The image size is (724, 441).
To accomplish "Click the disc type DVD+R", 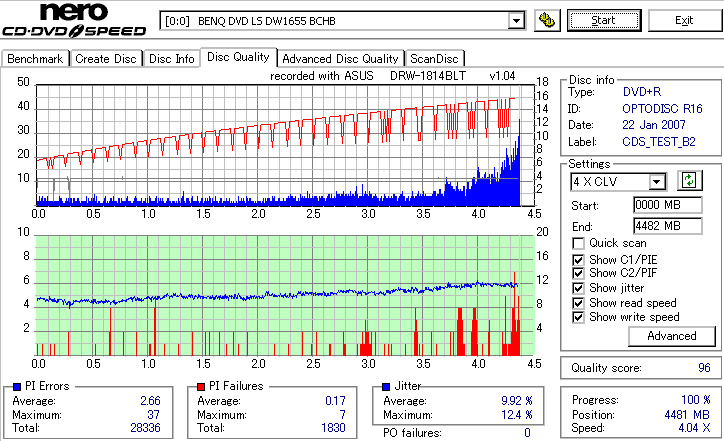I will click(642, 92).
